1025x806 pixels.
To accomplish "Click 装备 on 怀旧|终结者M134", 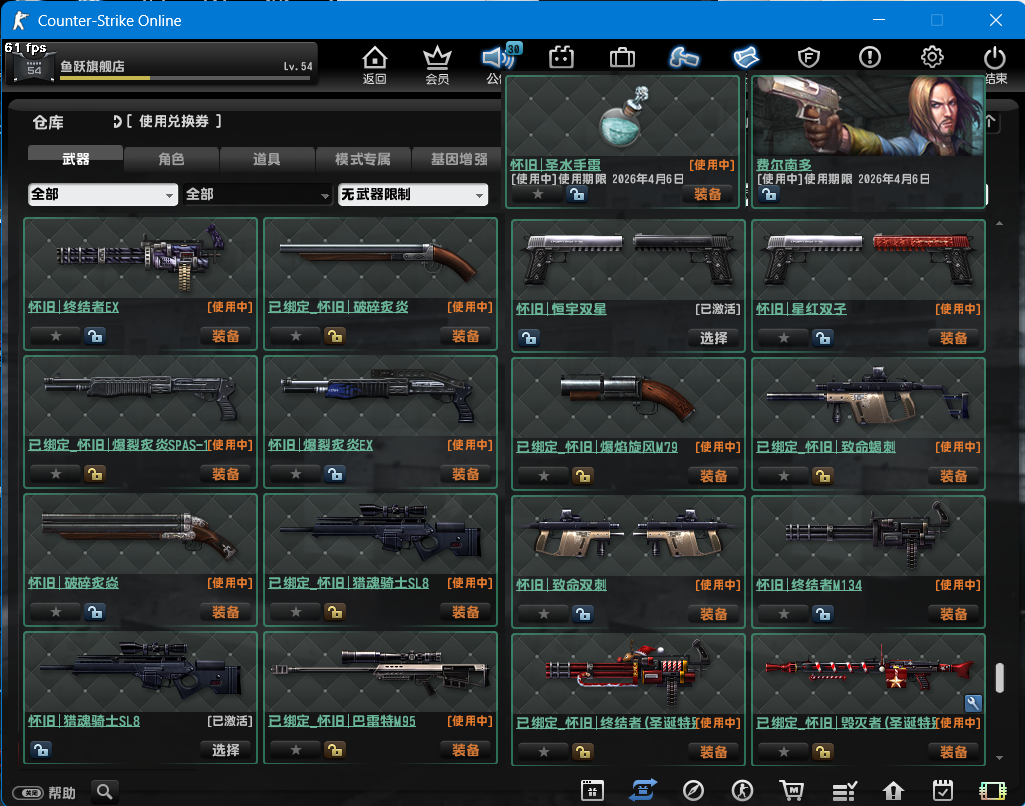I will point(954,614).
